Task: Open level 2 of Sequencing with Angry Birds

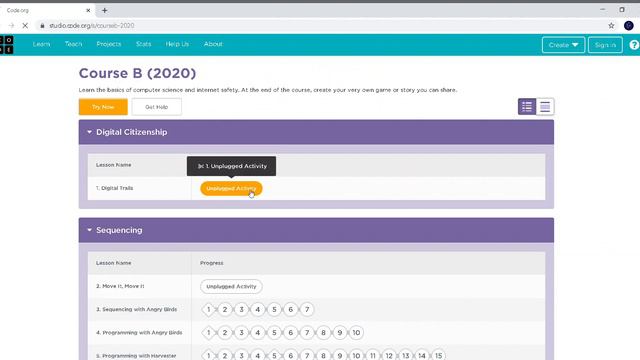Action: point(225,310)
